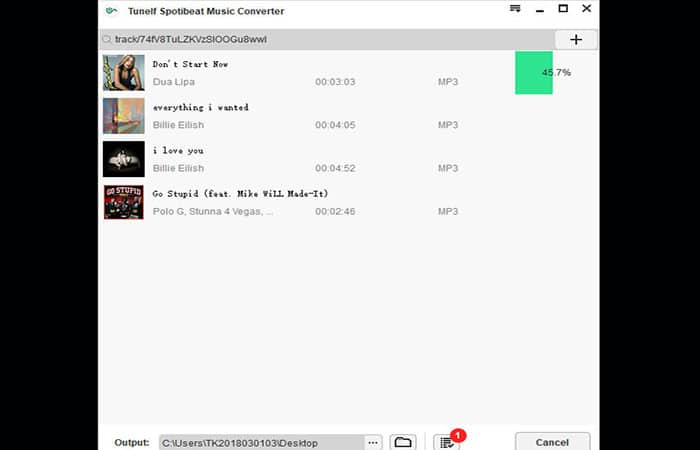Select the Don't Start Now album thumbnail
Image resolution: width=700 pixels, height=450 pixels.
pos(124,73)
